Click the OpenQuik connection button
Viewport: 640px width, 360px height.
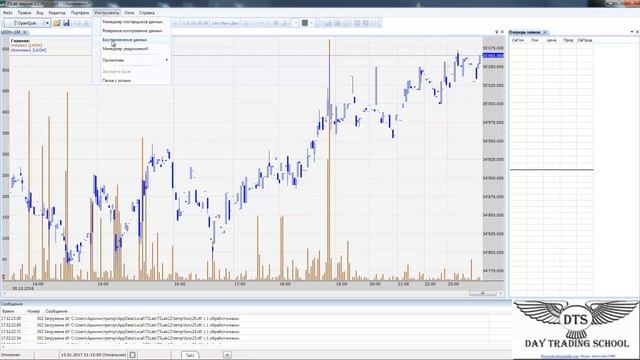(x=24, y=23)
